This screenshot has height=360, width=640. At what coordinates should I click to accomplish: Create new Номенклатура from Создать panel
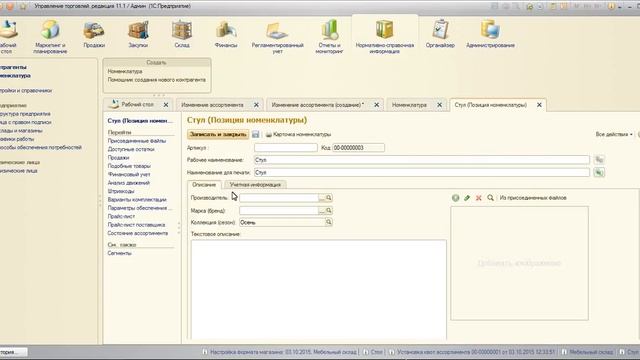(x=125, y=71)
